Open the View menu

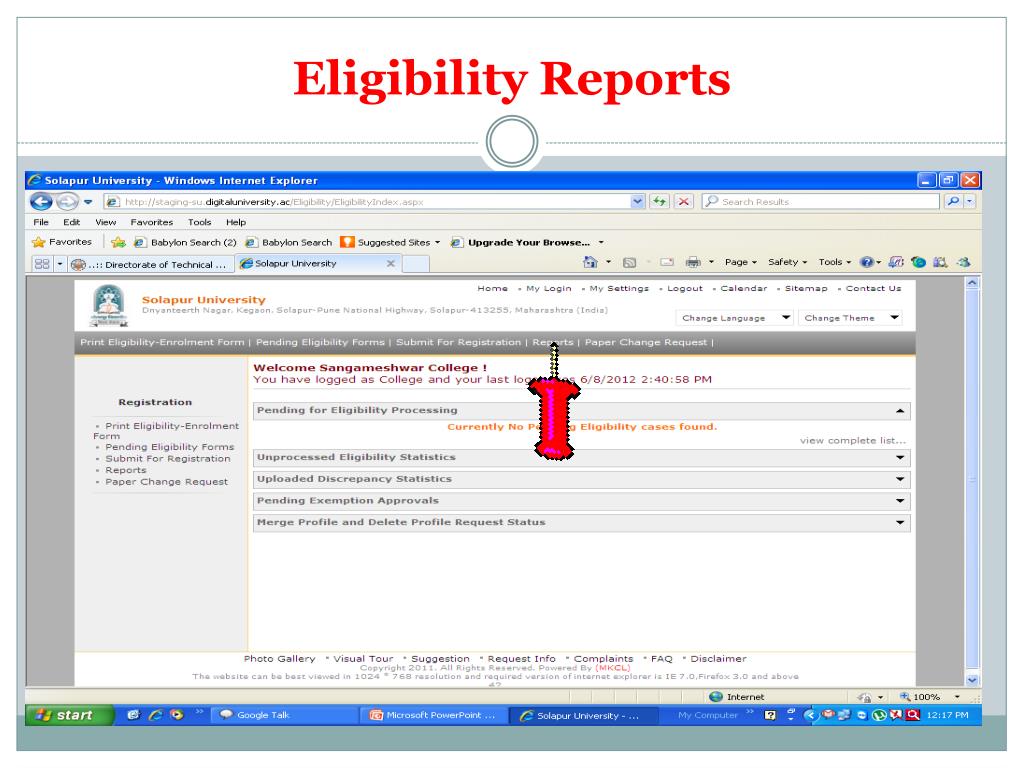click(106, 222)
